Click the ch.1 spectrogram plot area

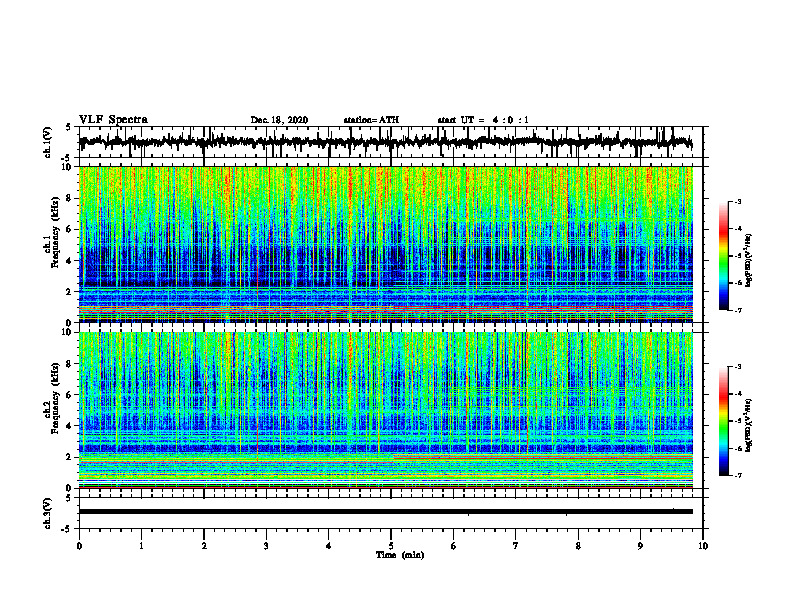(386, 244)
